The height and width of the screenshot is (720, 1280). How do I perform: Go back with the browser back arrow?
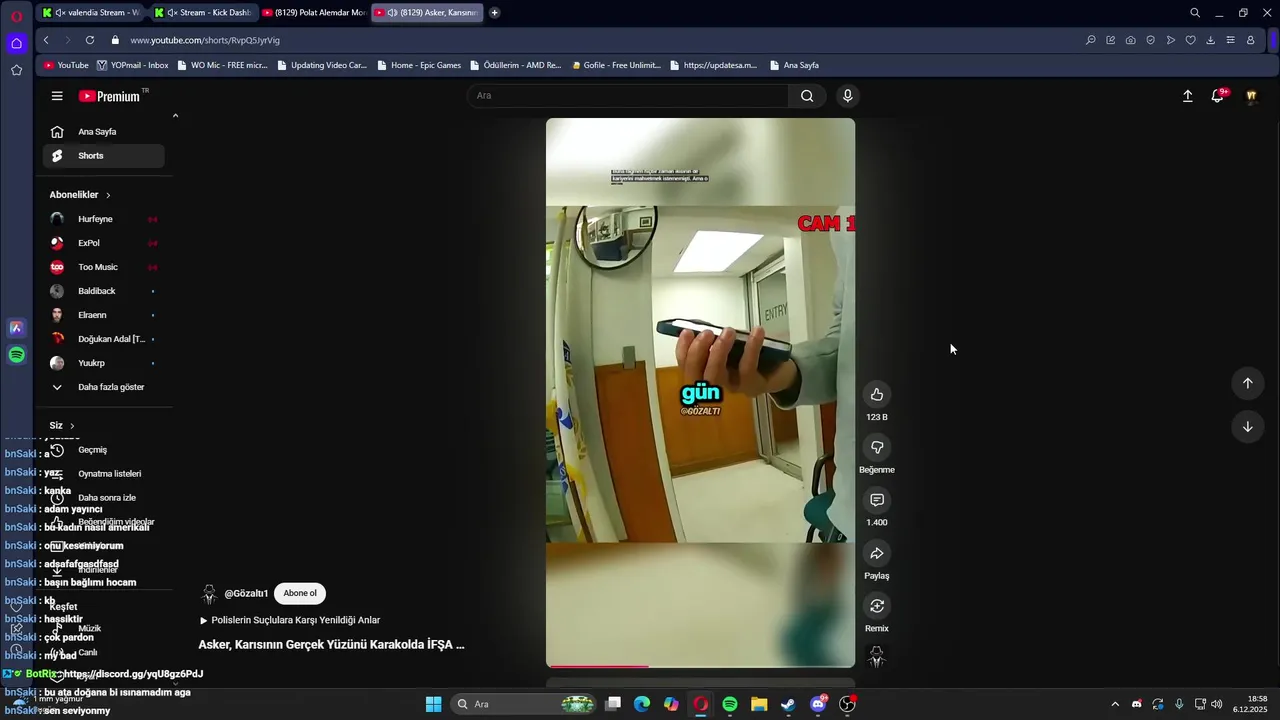pyautogui.click(x=46, y=40)
